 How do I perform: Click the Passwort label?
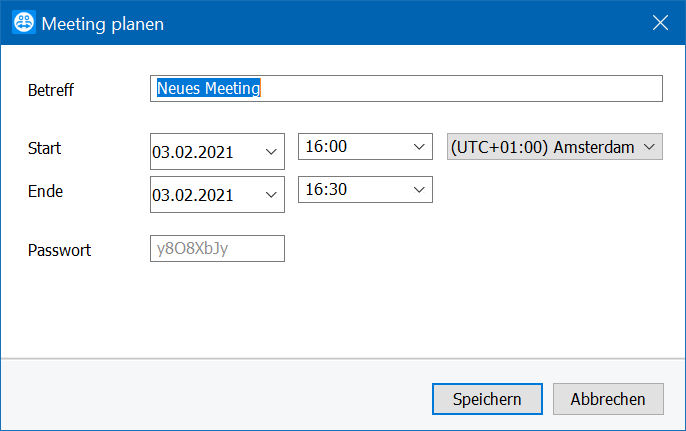[x=60, y=250]
